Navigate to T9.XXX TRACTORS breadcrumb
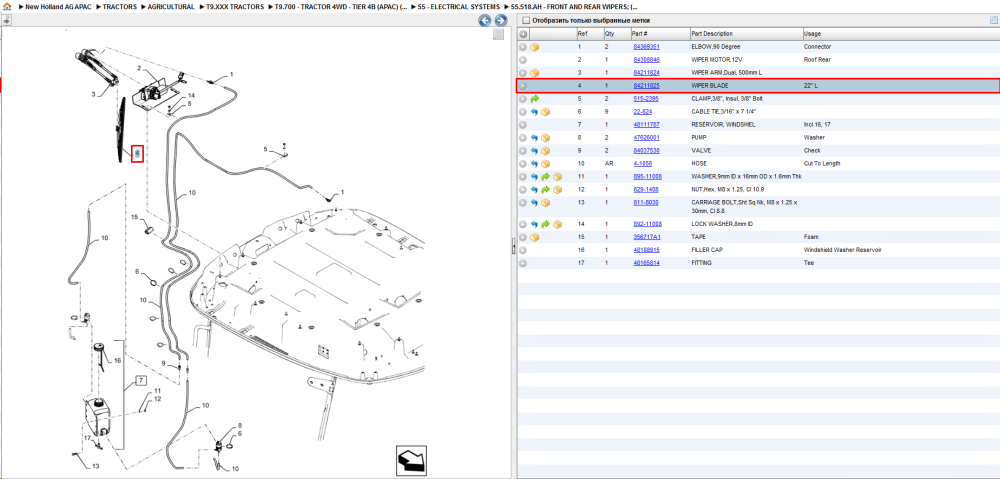 234,6
